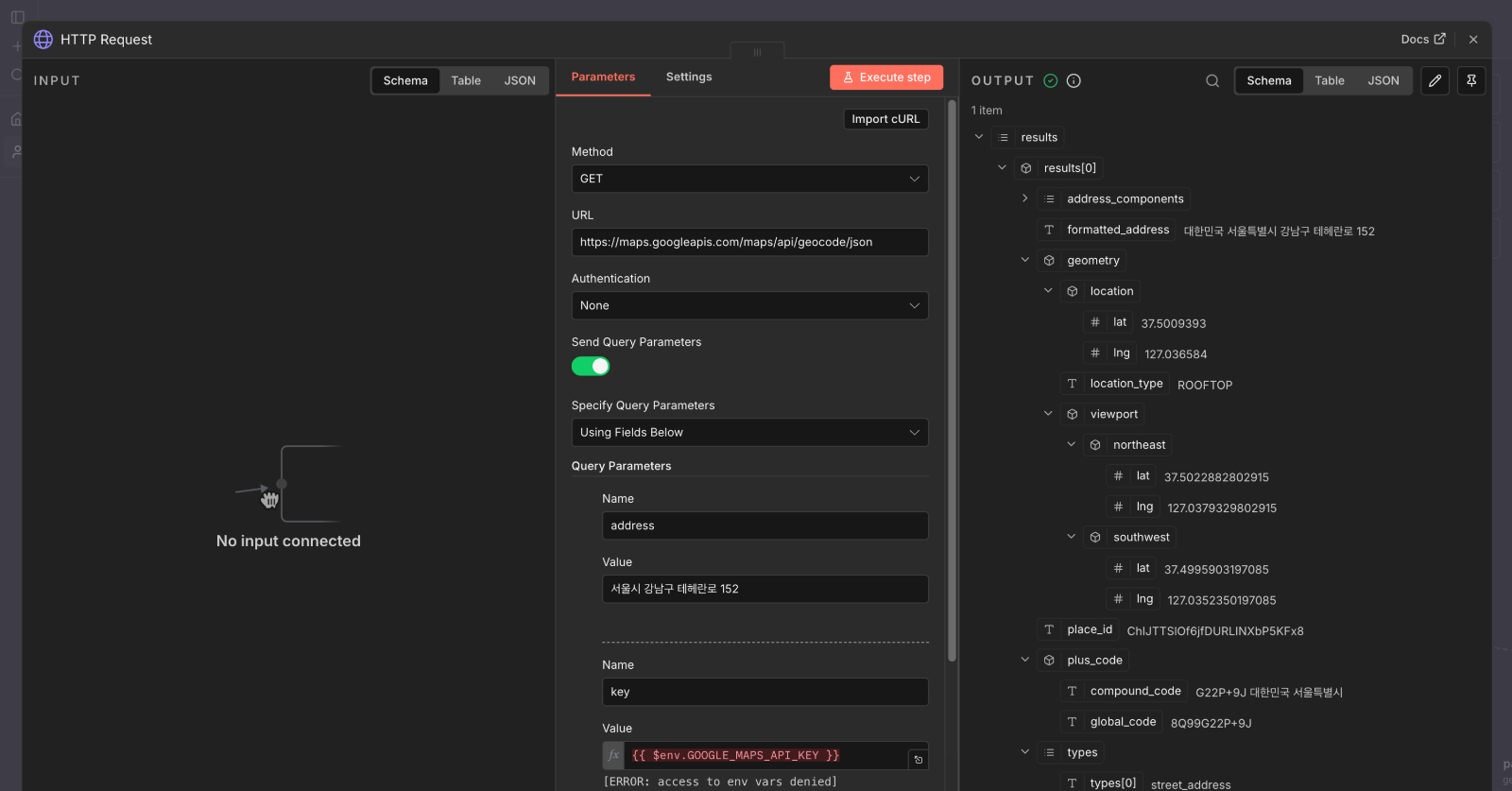Click the location_type text type icon
This screenshot has width=1512, height=791.
click(x=1072, y=384)
